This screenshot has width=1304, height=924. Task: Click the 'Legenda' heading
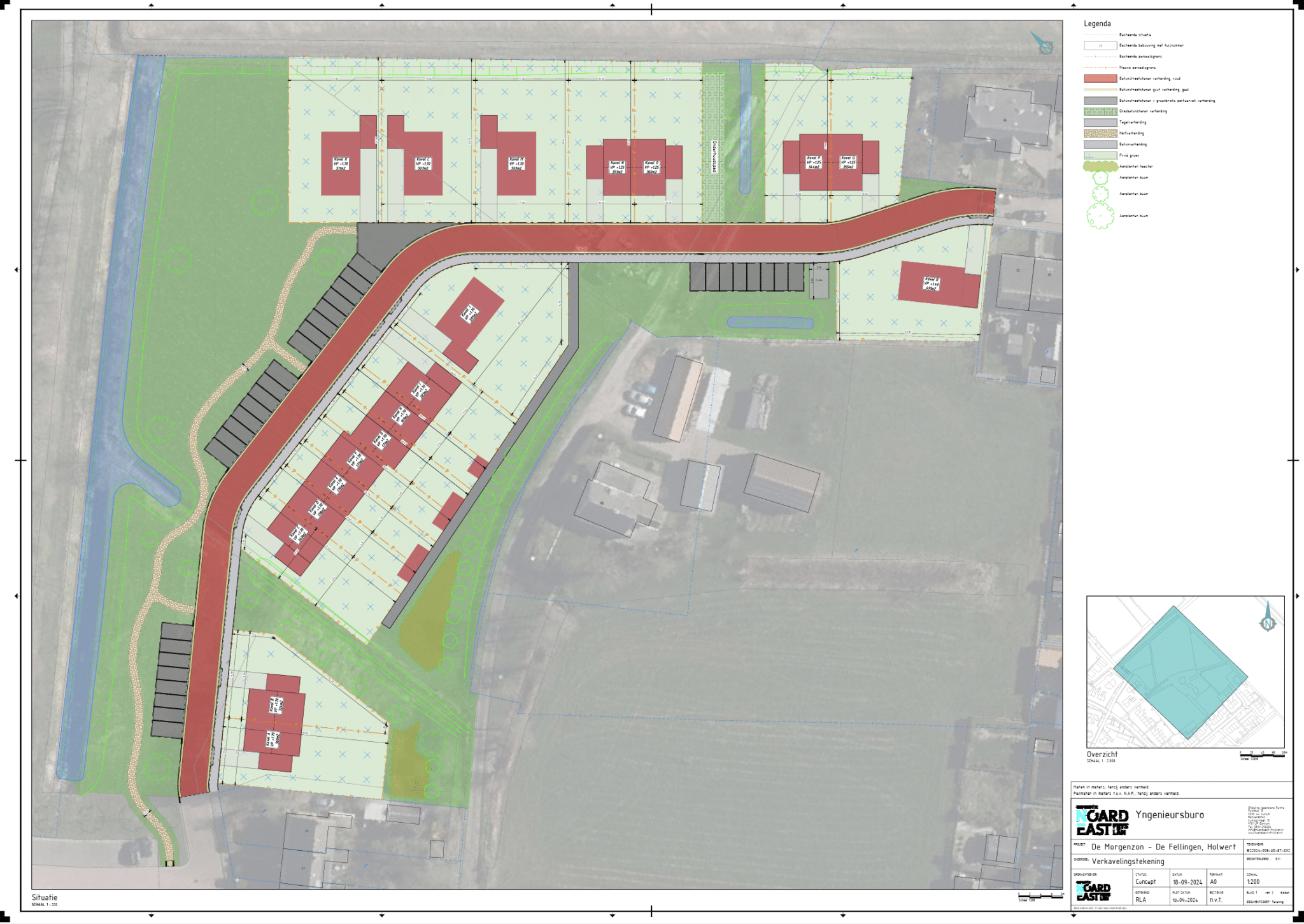pyautogui.click(x=1097, y=24)
